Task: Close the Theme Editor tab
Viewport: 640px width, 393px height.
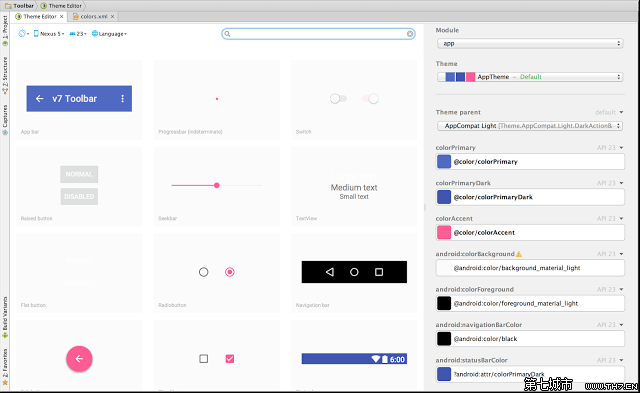Action: point(61,16)
